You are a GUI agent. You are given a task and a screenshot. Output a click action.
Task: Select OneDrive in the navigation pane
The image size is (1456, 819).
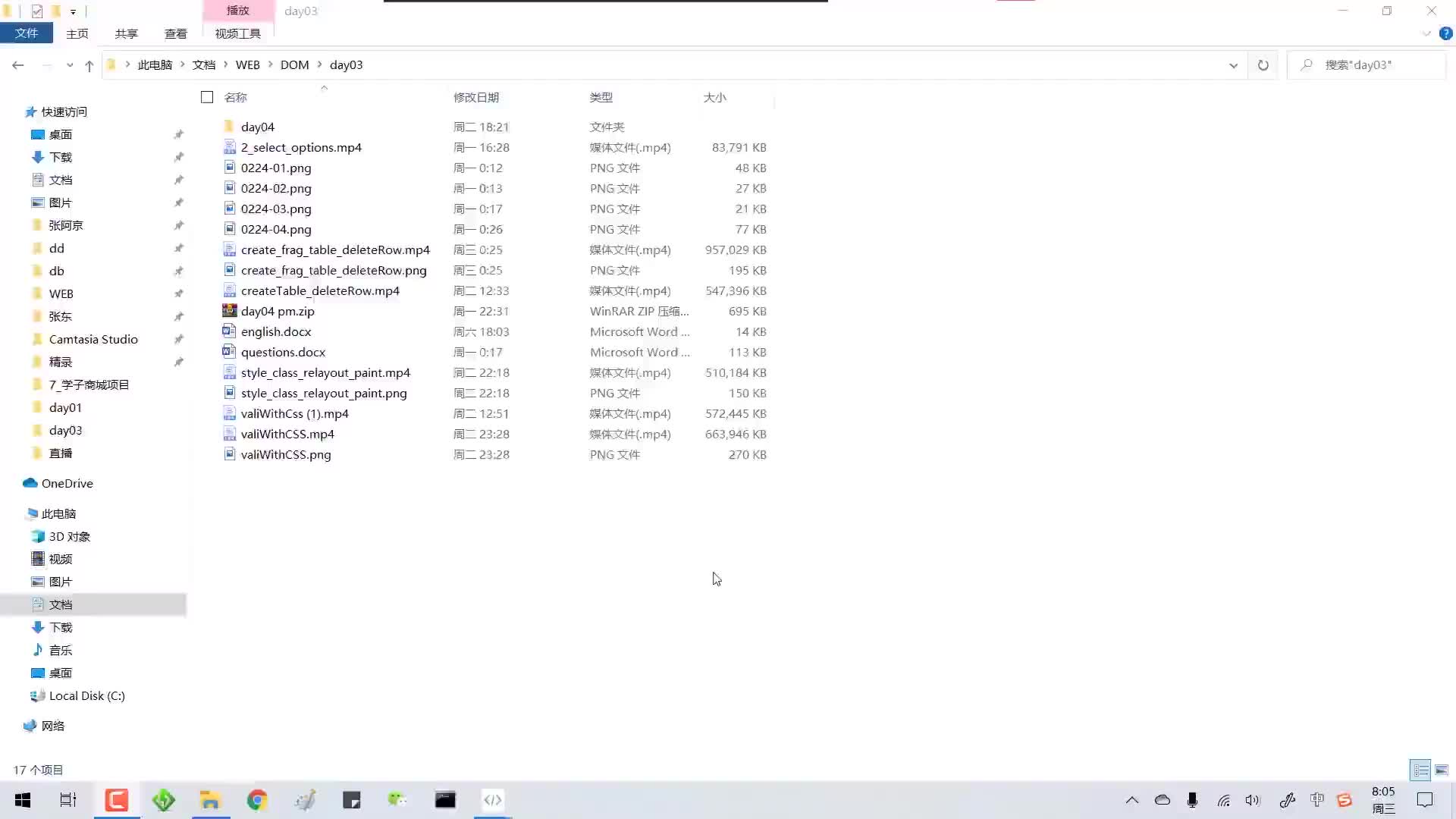(67, 483)
